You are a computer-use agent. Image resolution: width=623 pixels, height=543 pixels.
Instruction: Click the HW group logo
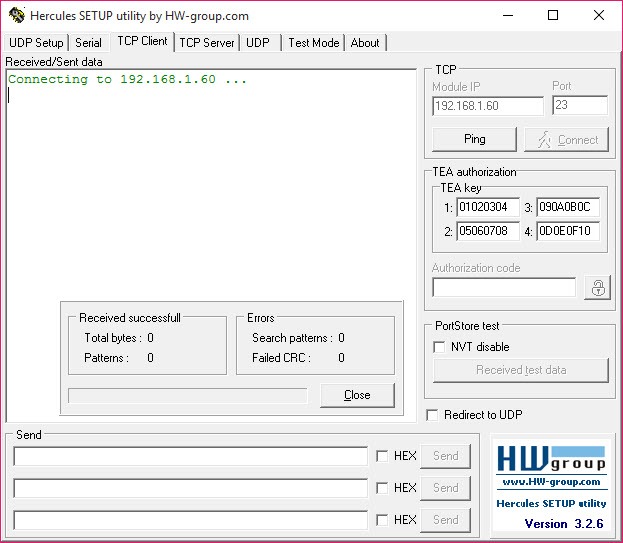click(x=551, y=459)
